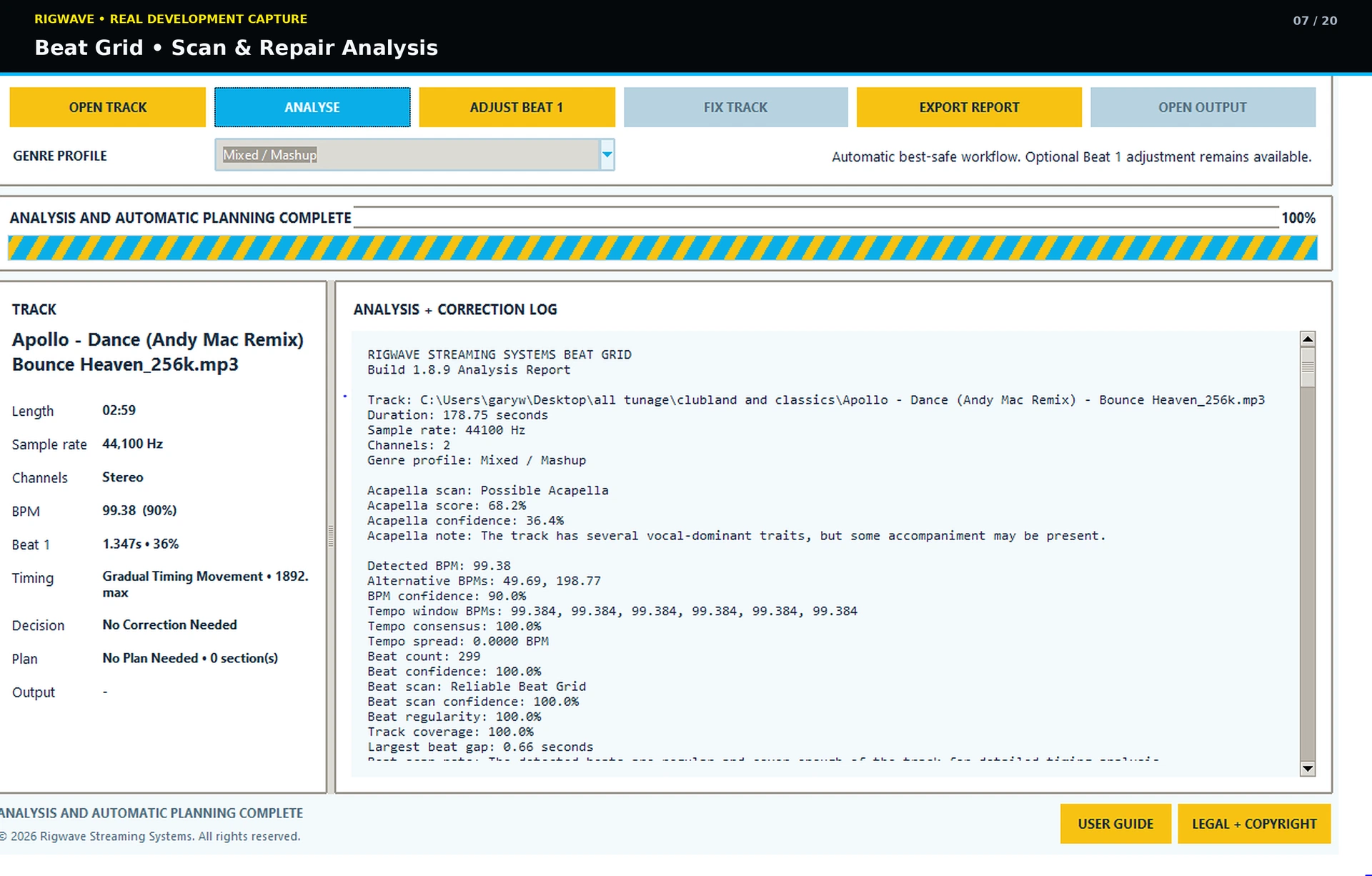The height and width of the screenshot is (876, 1372).
Task: Open the Genre Profile dropdown arrow
Action: (x=607, y=154)
